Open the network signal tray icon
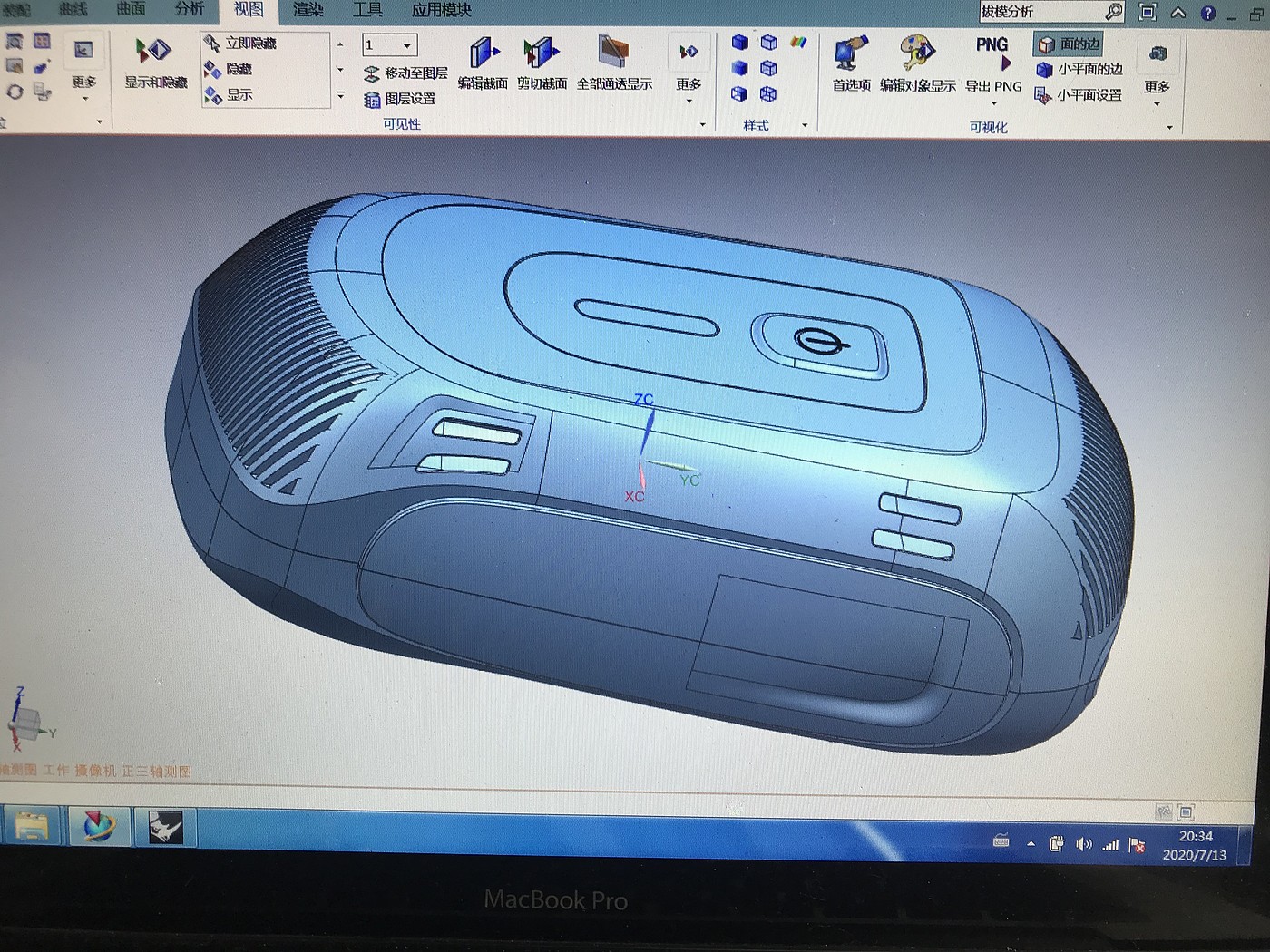Screen dimensions: 1270x952 (1110, 845)
